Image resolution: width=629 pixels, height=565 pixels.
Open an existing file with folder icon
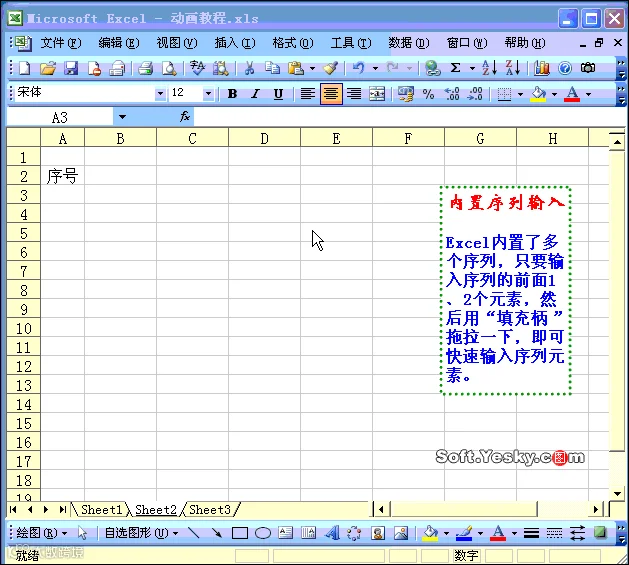point(48,68)
